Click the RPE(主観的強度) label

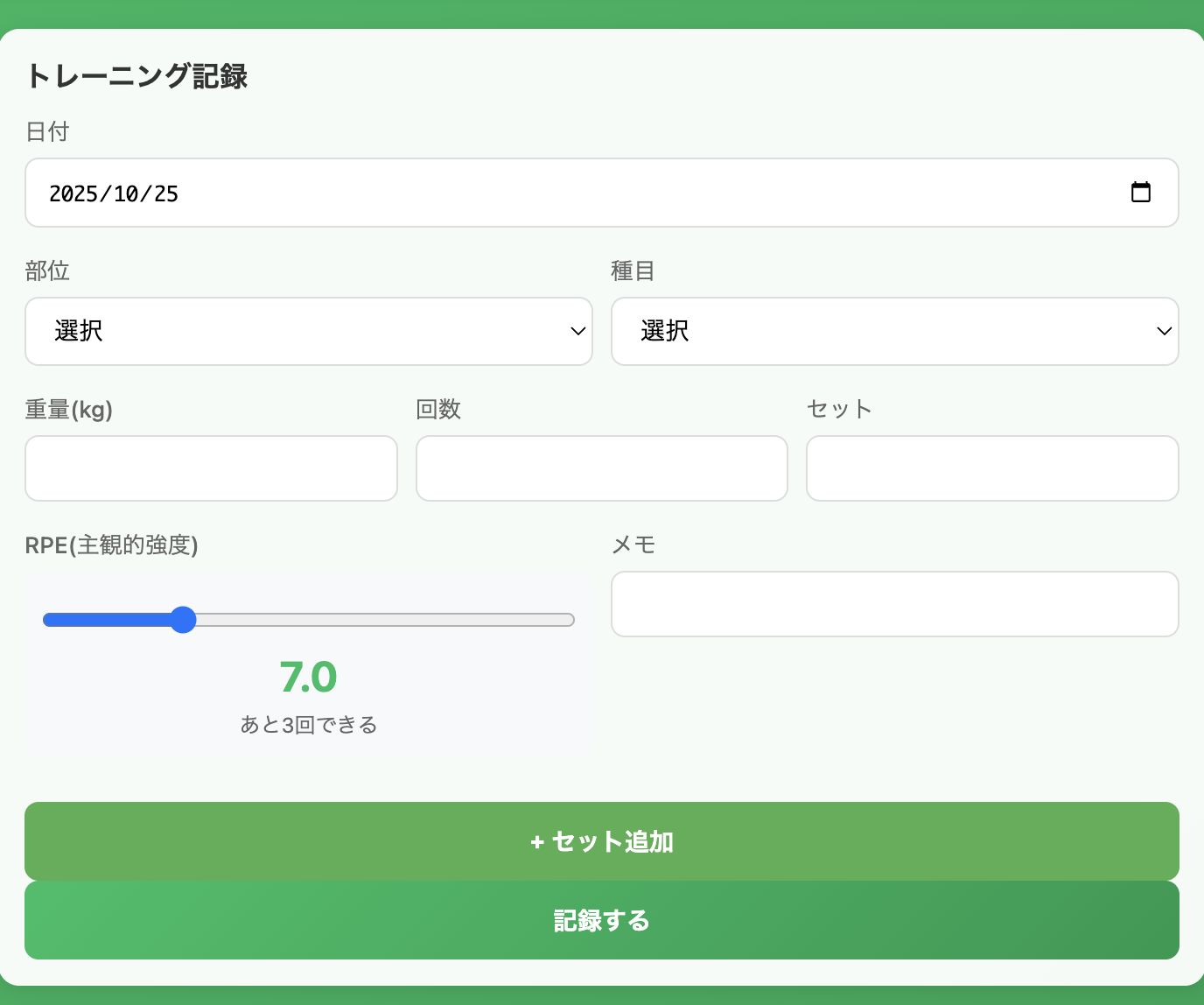click(x=111, y=545)
